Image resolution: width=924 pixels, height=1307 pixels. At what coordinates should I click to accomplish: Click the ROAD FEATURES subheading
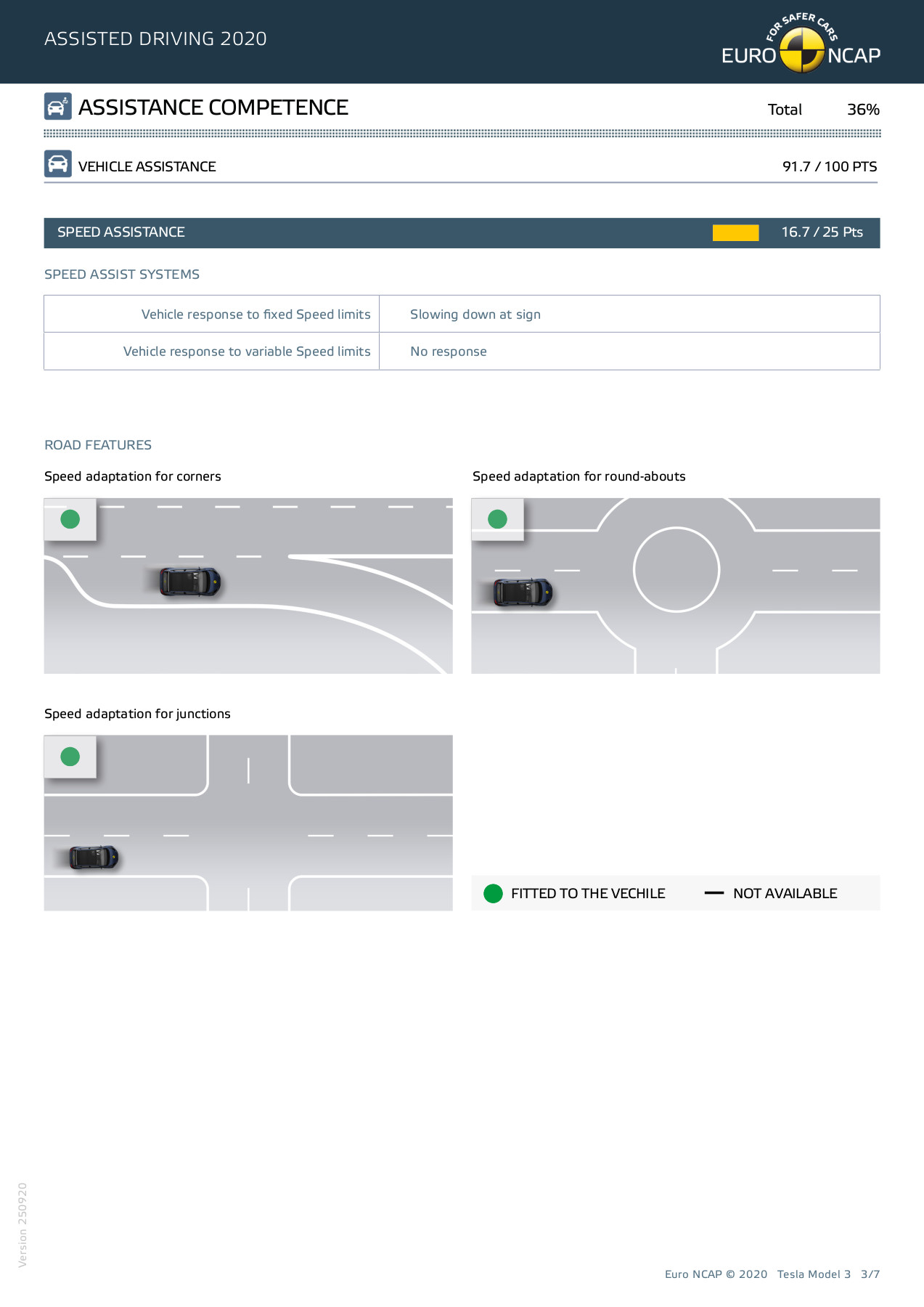coord(98,445)
